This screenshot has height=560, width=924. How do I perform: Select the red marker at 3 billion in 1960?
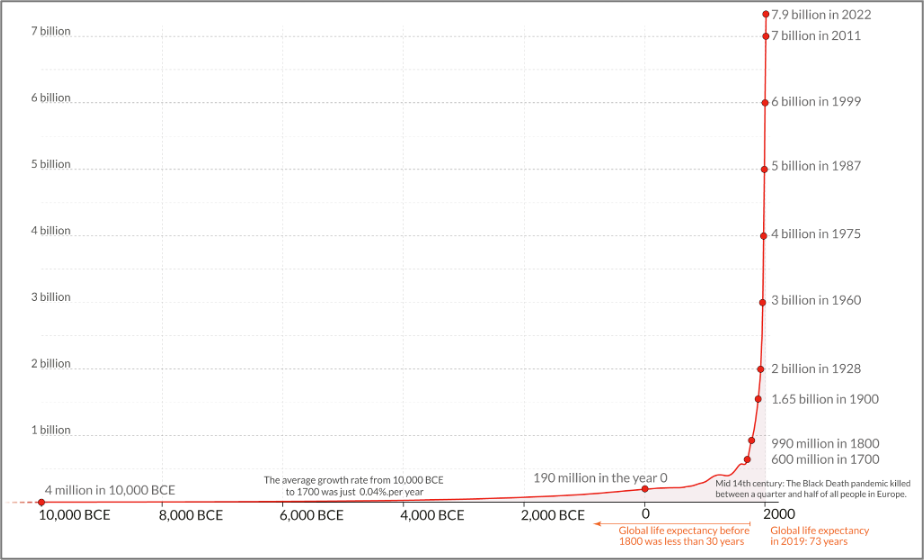click(762, 301)
